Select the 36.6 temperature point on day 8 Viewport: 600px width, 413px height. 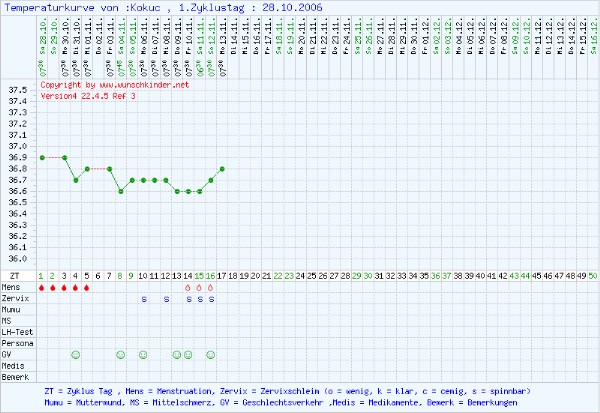(x=121, y=191)
